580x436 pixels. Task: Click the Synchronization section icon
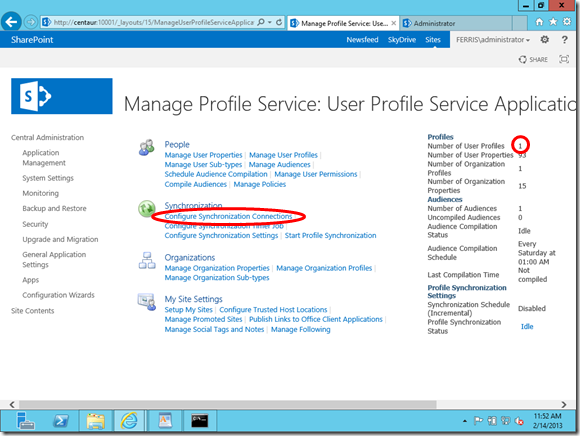[146, 208]
